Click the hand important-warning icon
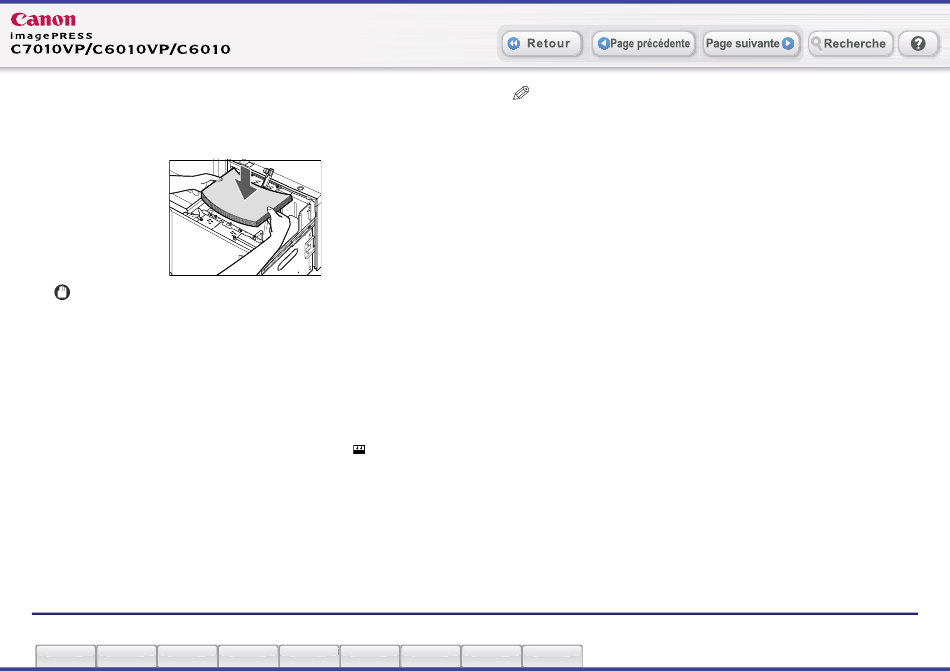 tap(62, 293)
